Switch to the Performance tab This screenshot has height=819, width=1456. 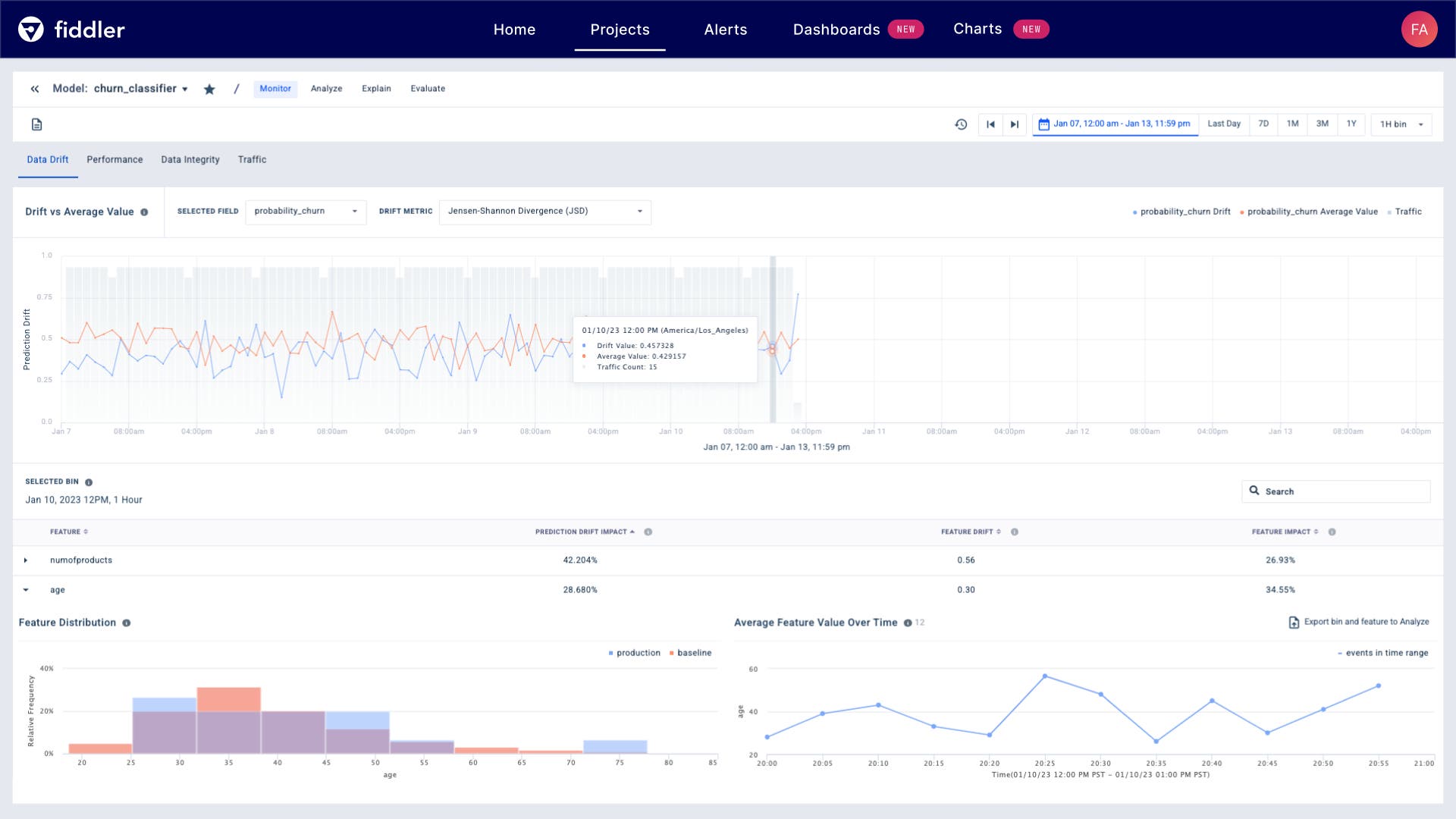coord(115,159)
